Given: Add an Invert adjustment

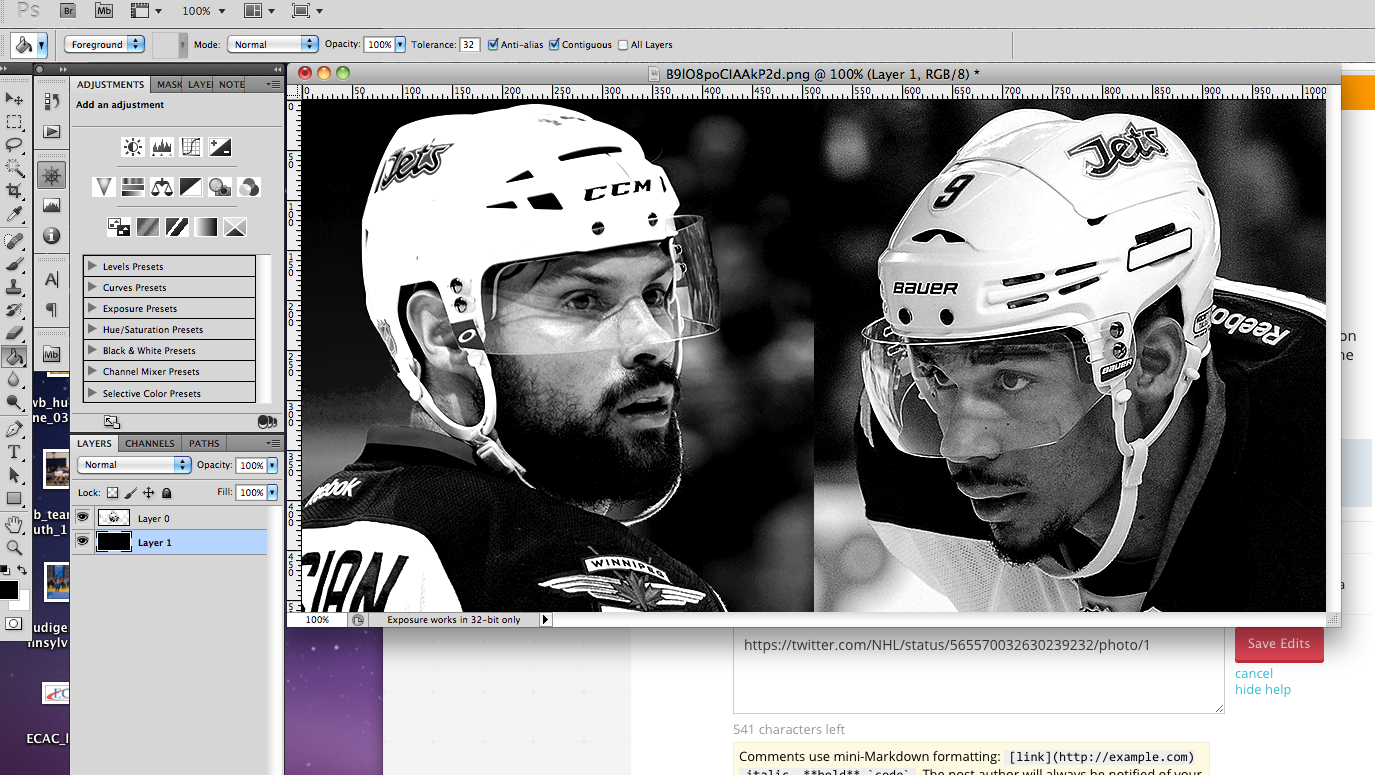Looking at the screenshot, I should [119, 227].
